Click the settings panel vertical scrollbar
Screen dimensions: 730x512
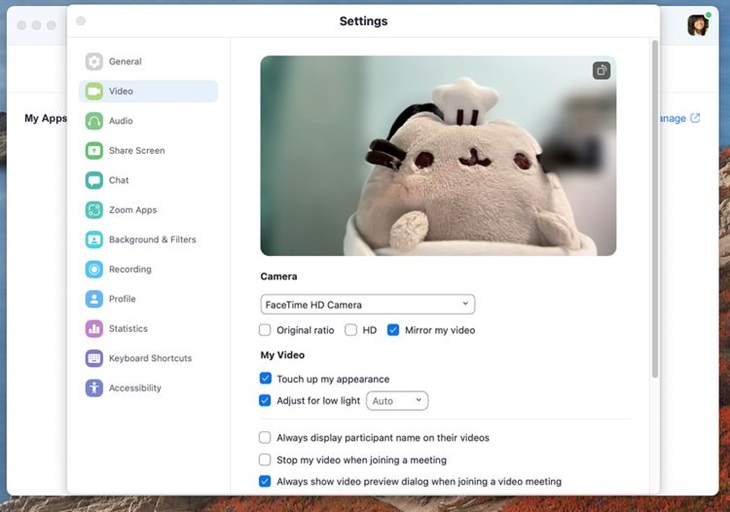click(655, 210)
